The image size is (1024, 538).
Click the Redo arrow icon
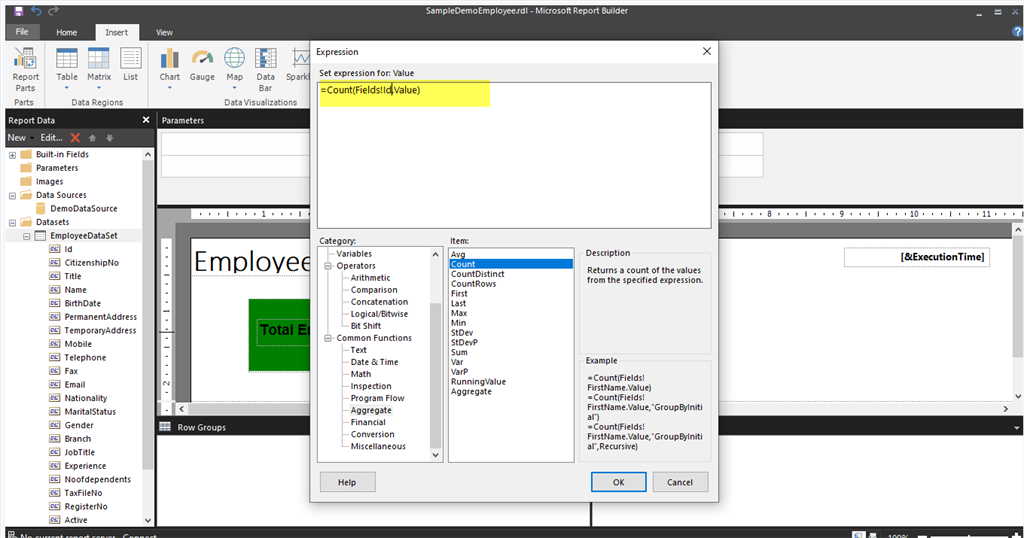54,11
